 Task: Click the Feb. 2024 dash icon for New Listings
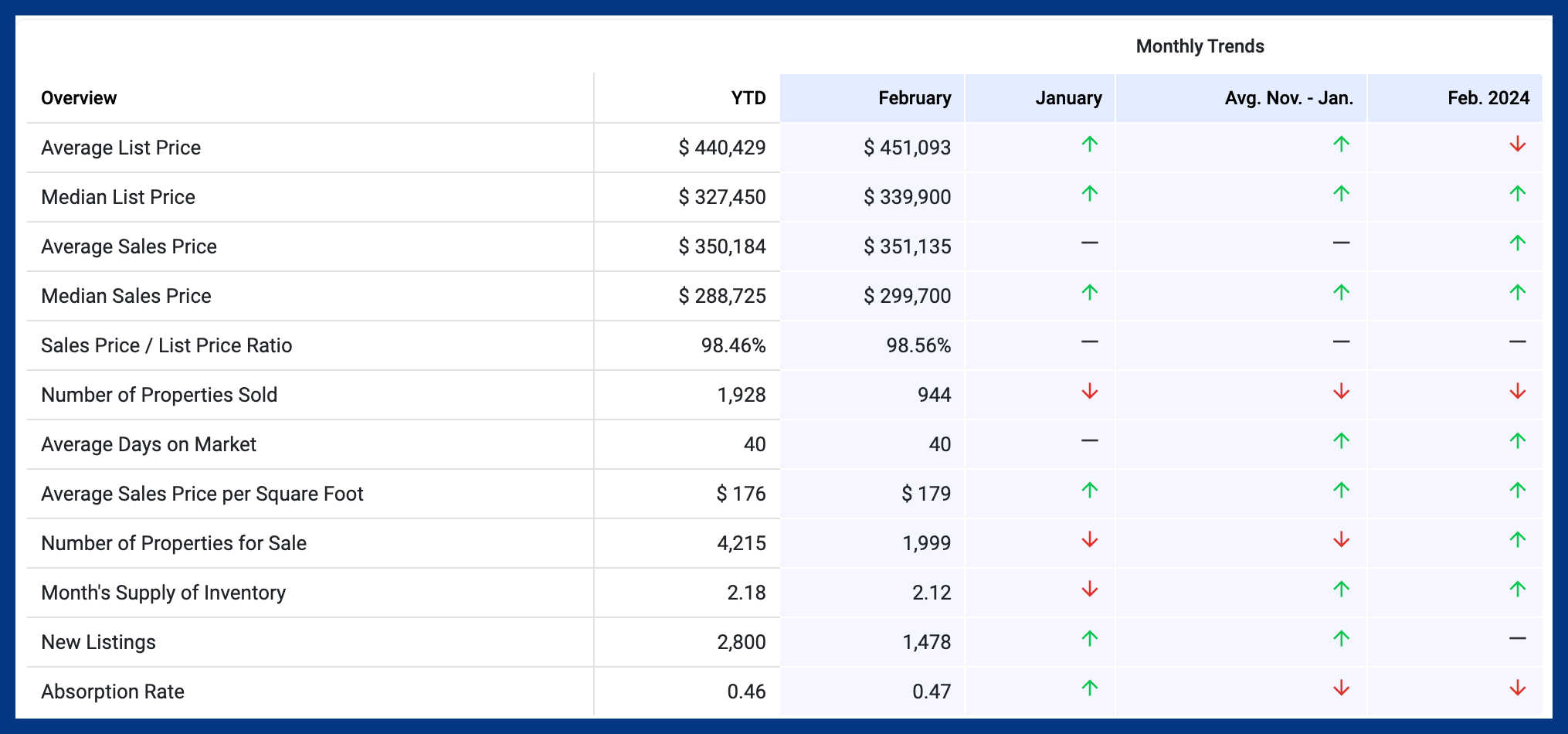(1517, 639)
